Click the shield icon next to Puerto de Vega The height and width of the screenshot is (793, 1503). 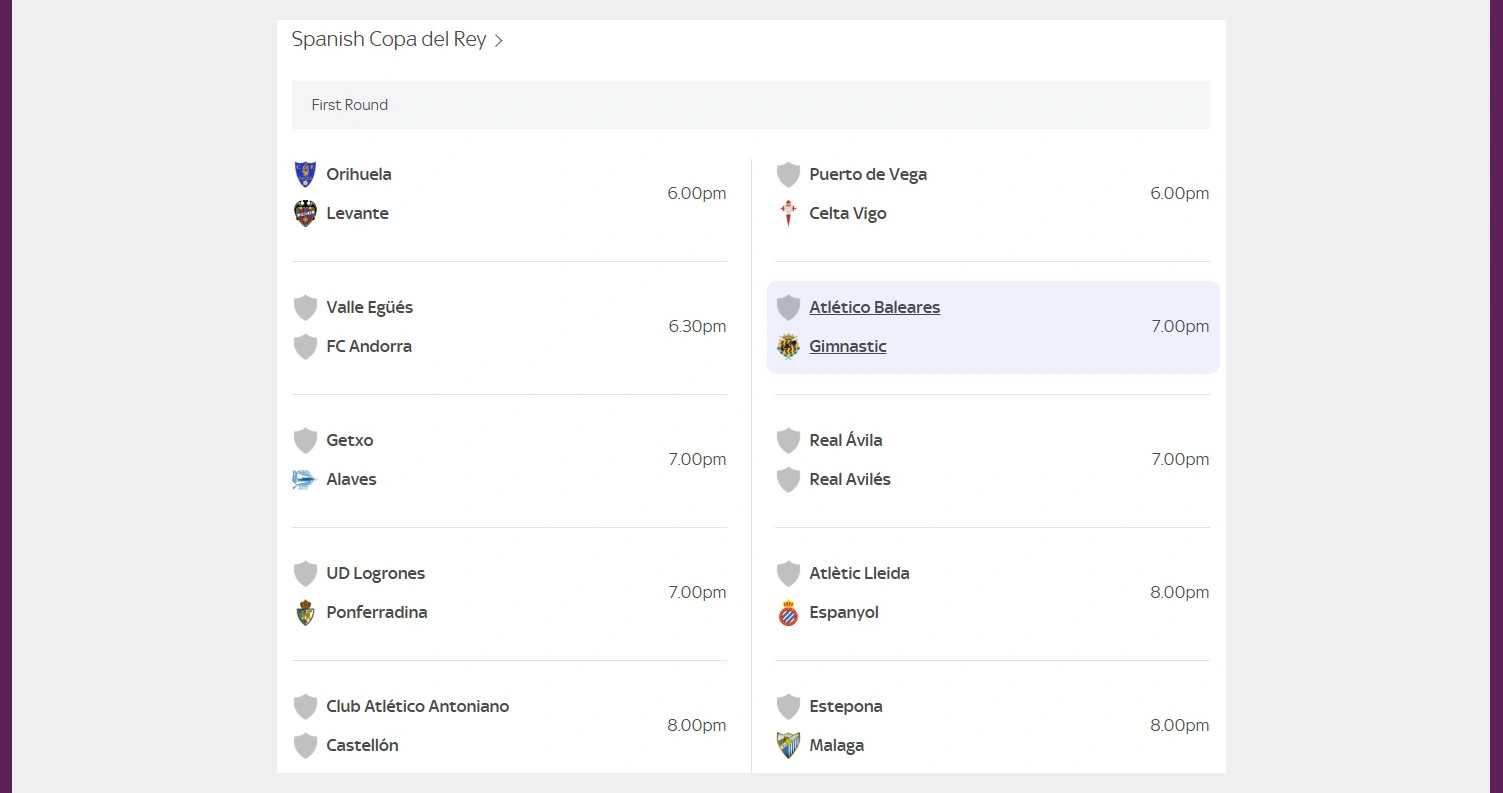[x=788, y=174]
